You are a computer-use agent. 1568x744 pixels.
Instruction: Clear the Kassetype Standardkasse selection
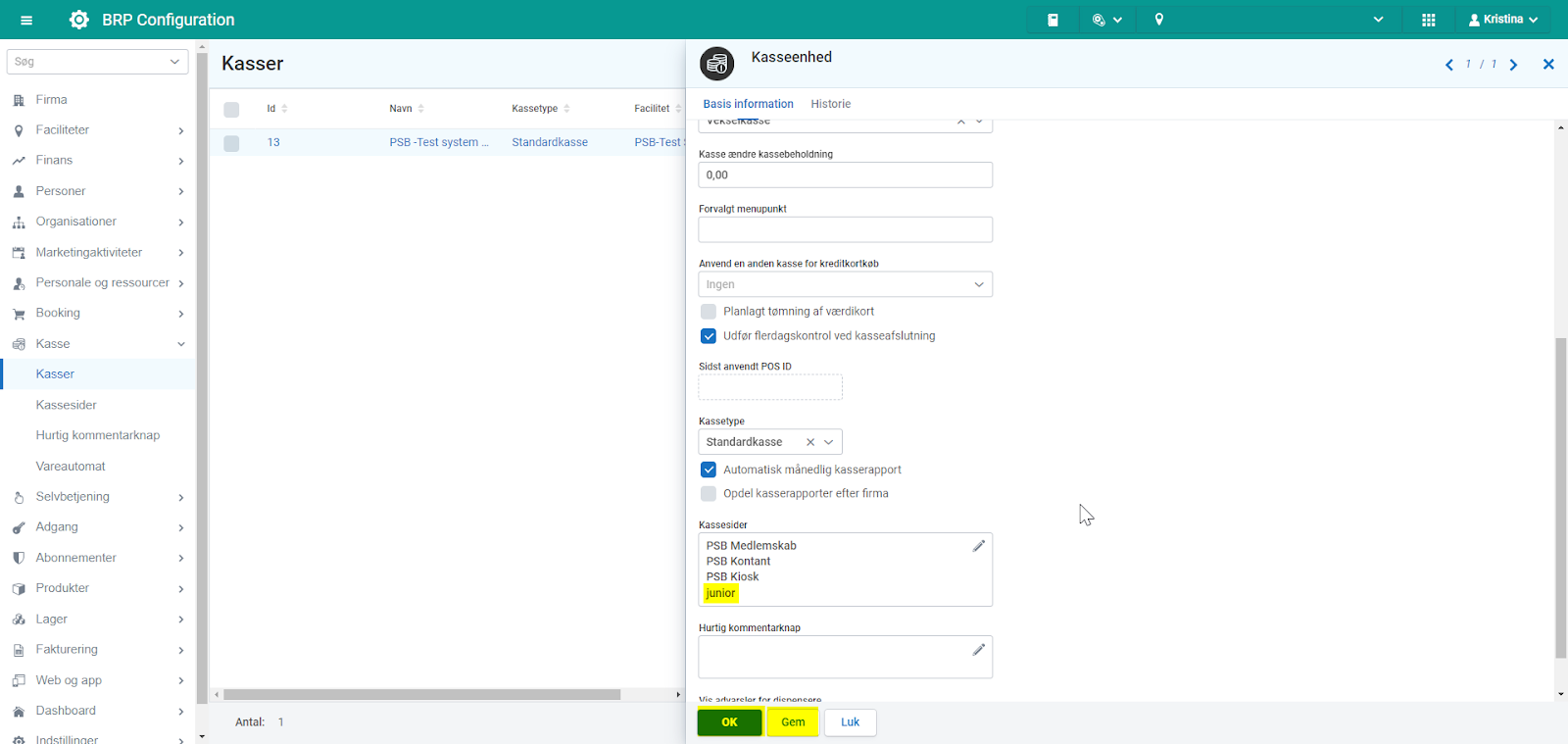(810, 442)
